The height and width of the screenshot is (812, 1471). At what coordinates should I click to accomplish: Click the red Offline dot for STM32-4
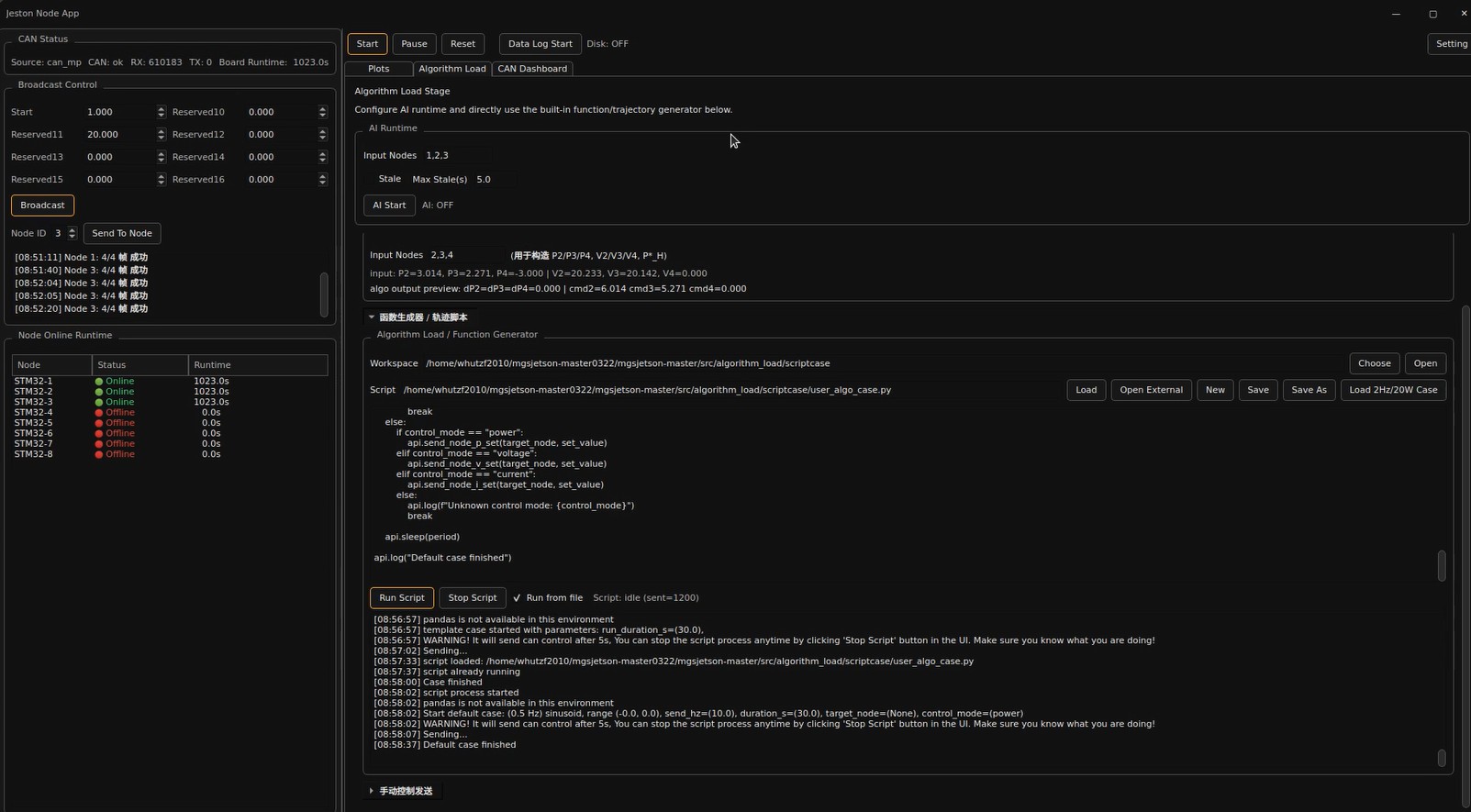point(99,413)
